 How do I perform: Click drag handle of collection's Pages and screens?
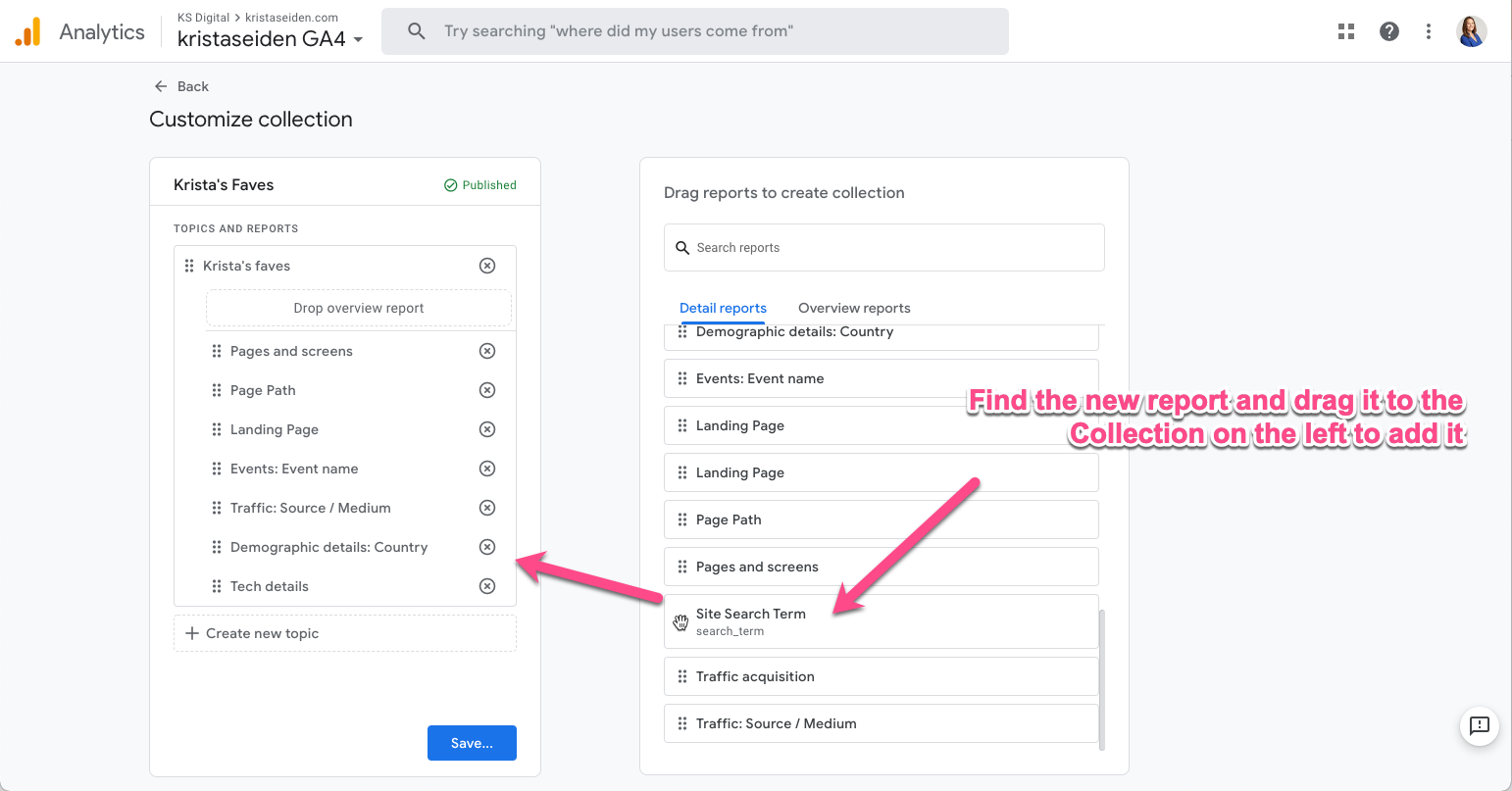click(217, 351)
